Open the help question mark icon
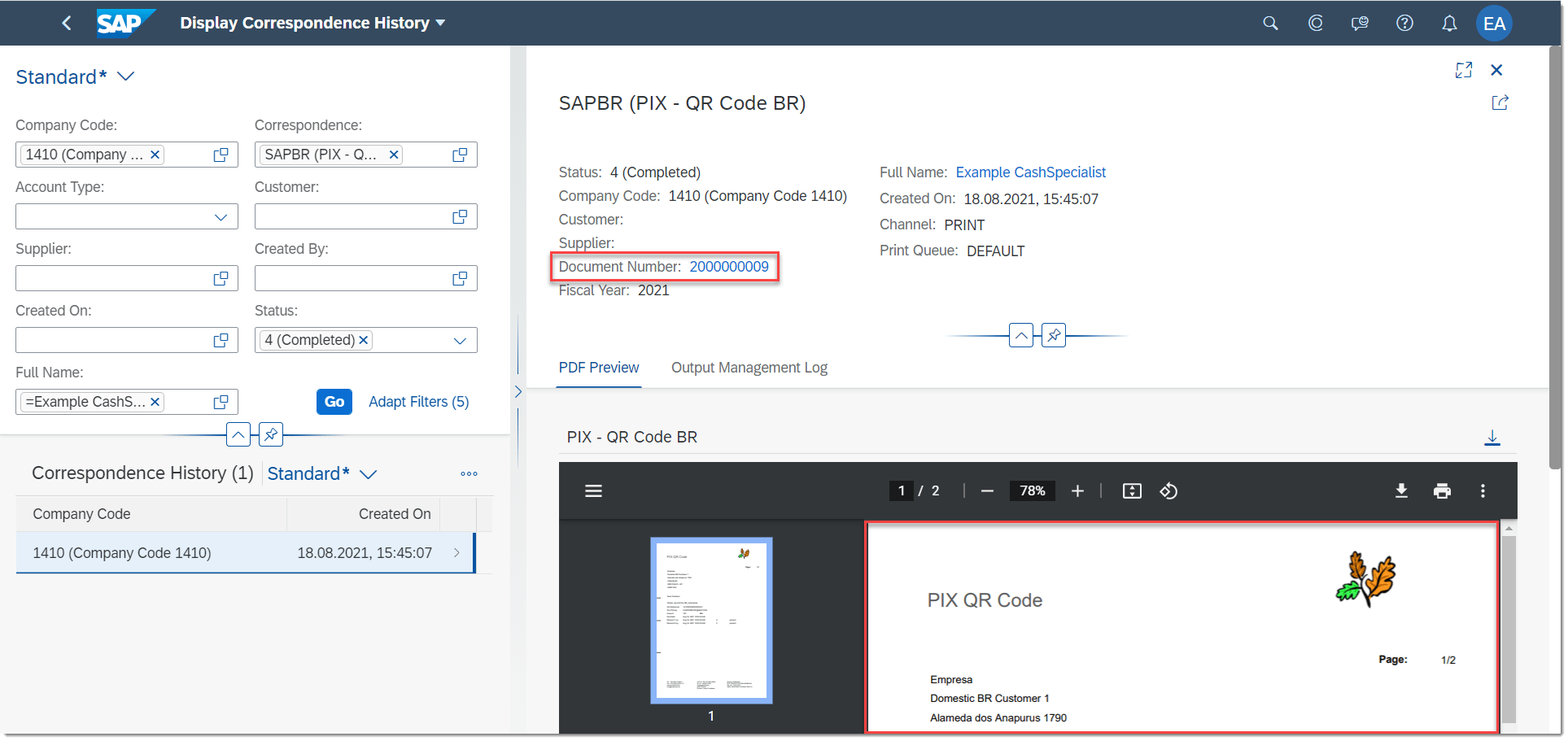1568x741 pixels. [1404, 23]
